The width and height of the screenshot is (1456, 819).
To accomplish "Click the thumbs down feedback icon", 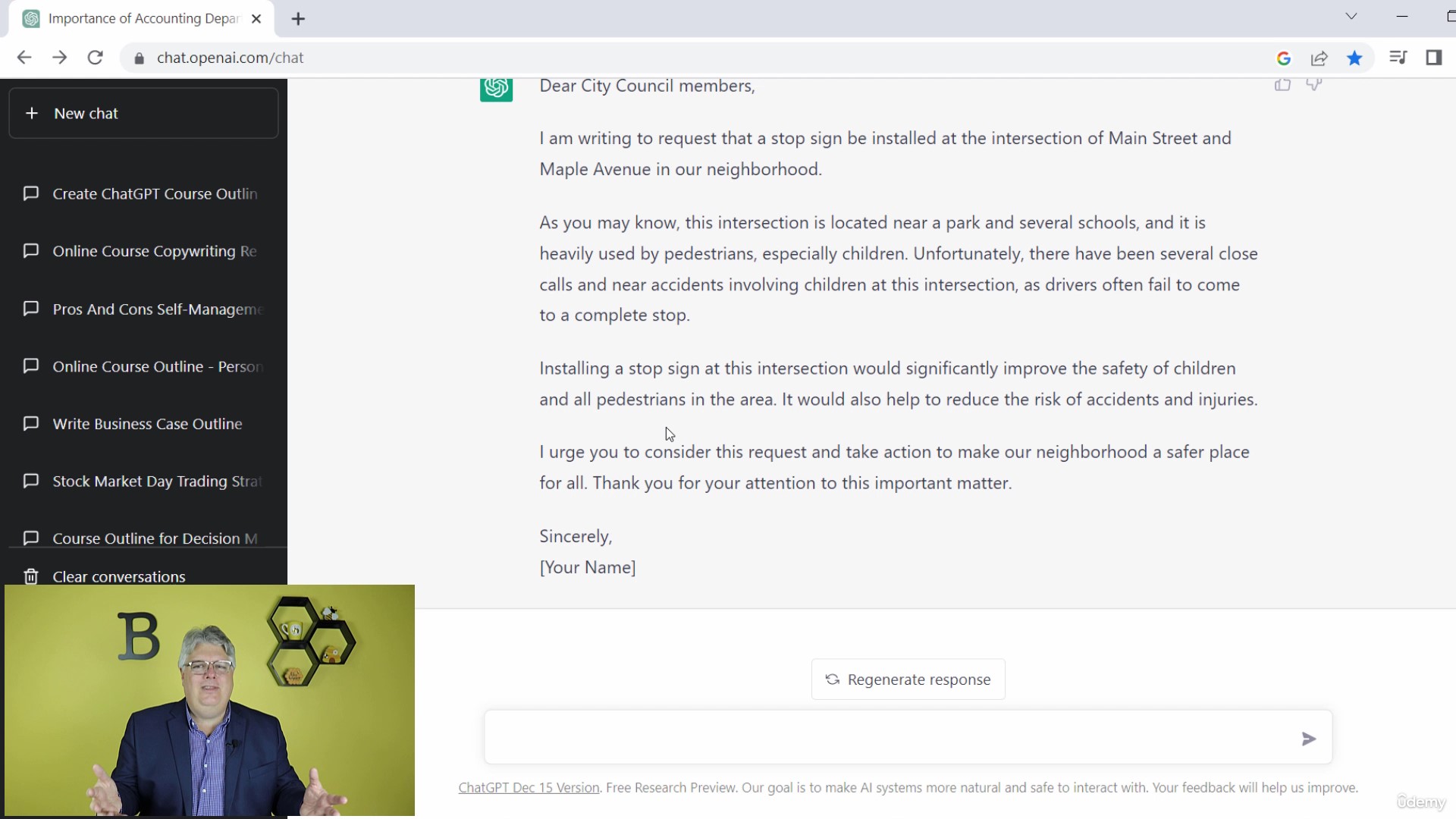I will click(x=1314, y=84).
